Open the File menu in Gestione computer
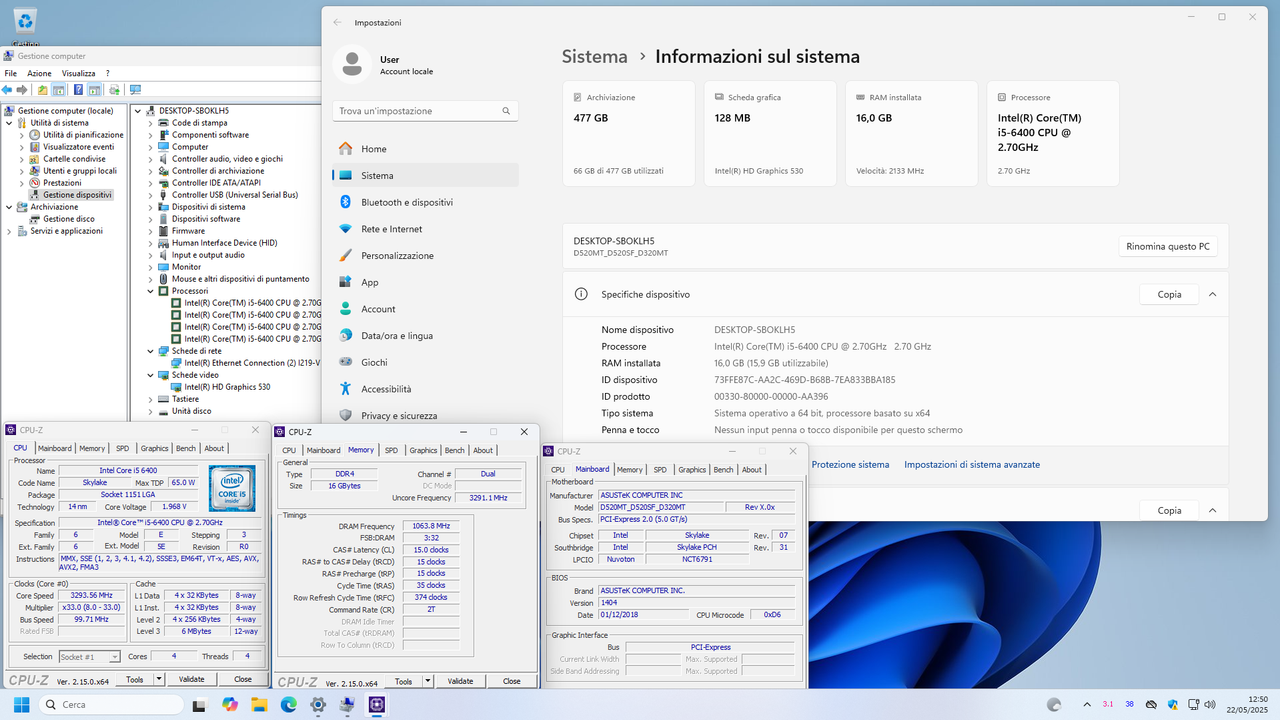 pyautogui.click(x=11, y=73)
